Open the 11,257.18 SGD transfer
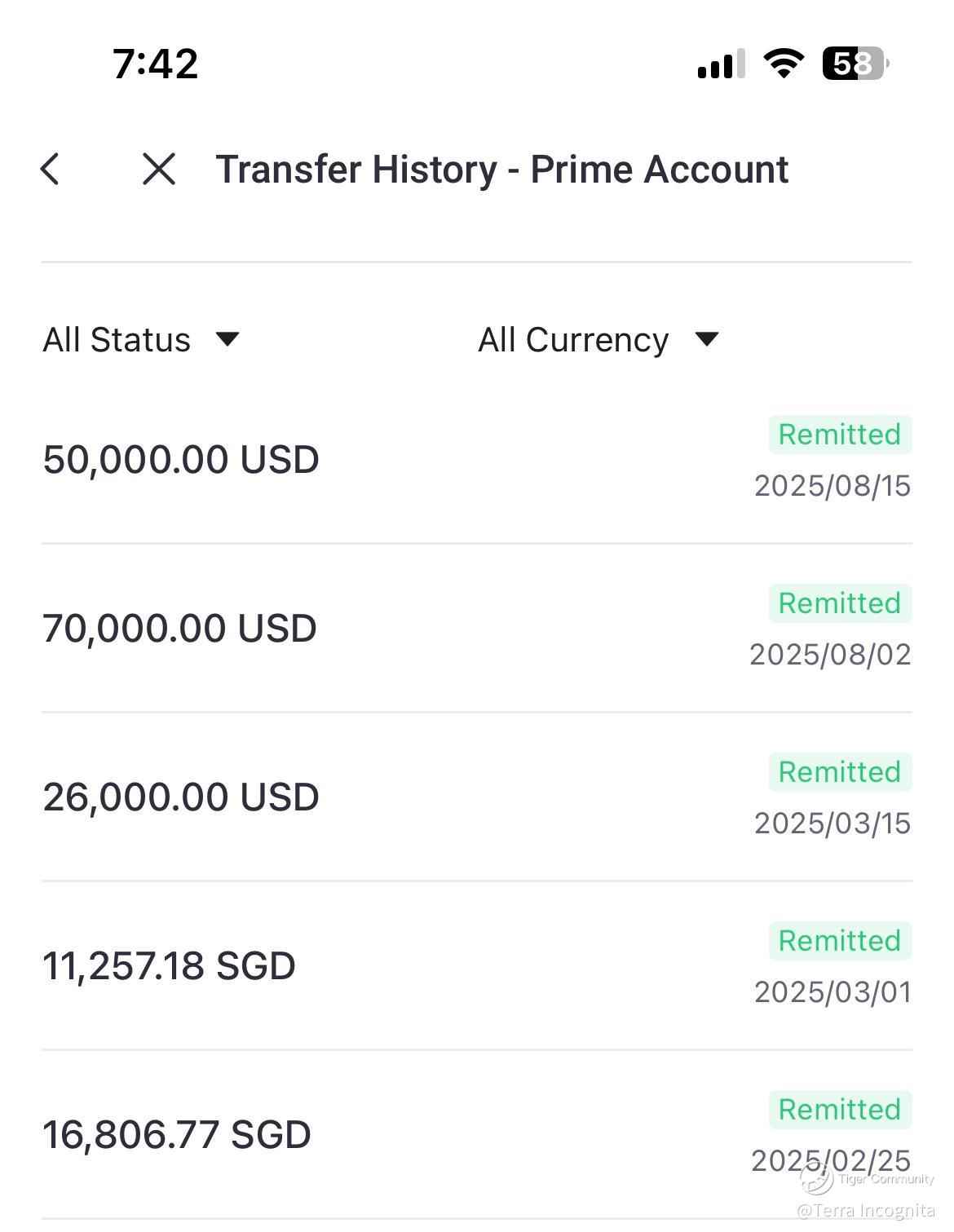The height and width of the screenshot is (1232, 954). tap(169, 965)
